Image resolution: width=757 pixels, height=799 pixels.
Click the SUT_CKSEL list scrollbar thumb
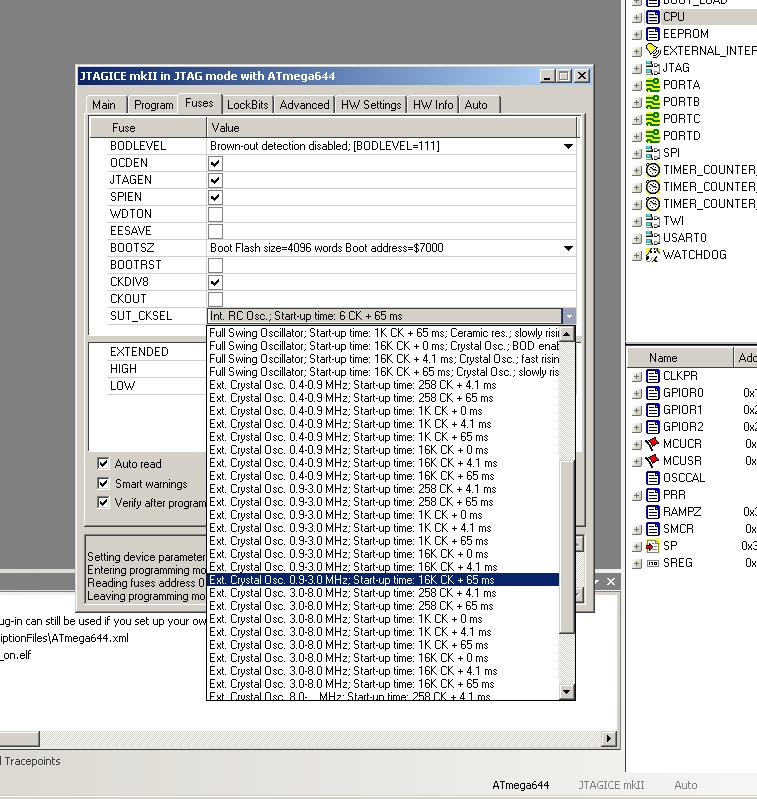click(567, 546)
